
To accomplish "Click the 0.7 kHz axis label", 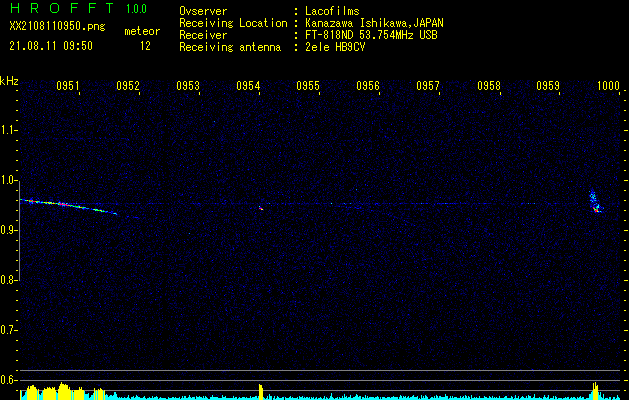I will point(8,330).
